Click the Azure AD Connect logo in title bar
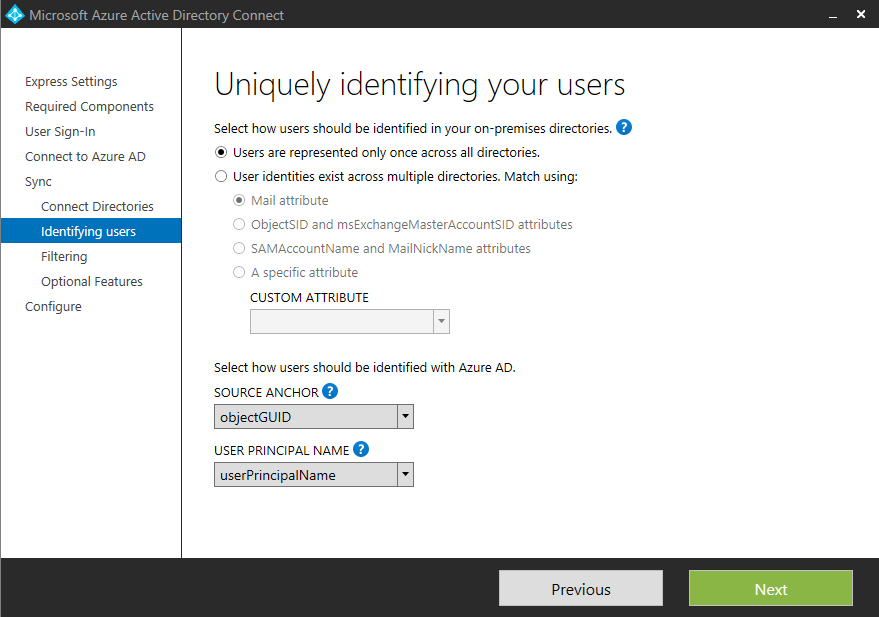 [14, 15]
